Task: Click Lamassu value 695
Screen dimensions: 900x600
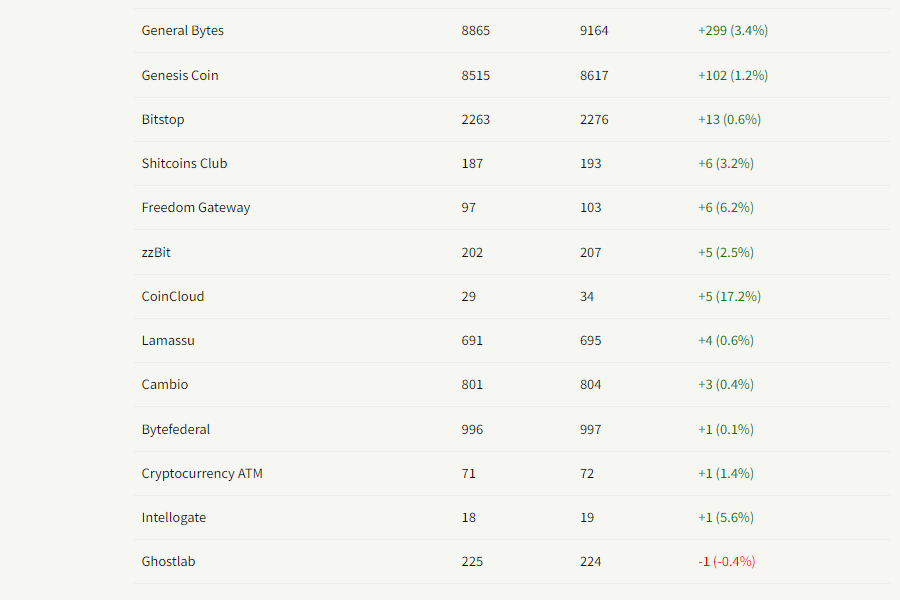Action: [591, 340]
